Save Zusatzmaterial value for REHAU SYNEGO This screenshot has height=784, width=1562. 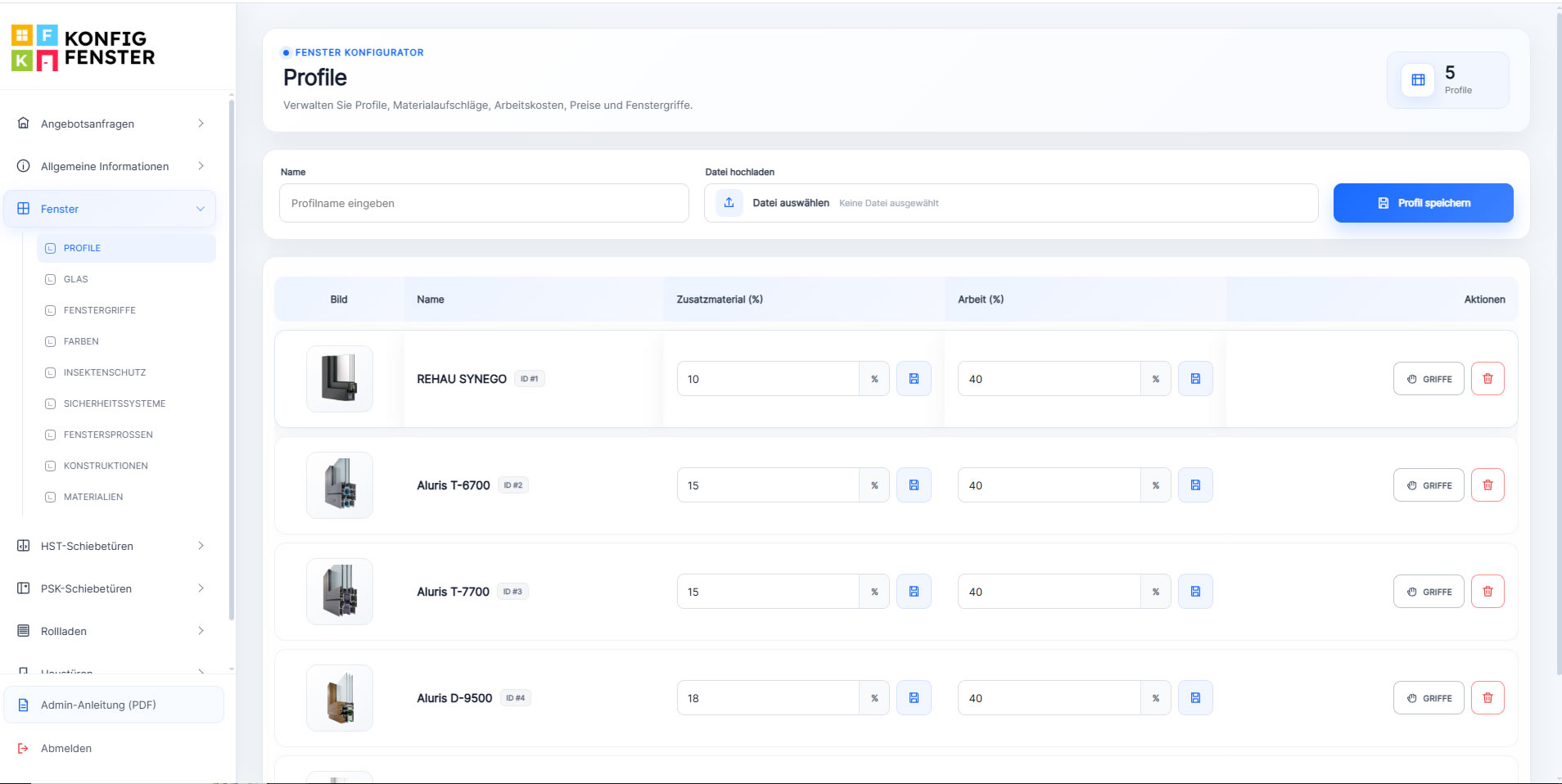click(914, 379)
